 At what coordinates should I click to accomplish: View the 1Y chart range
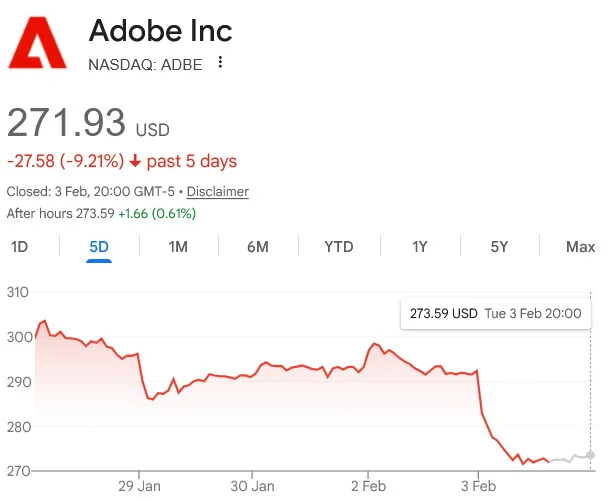420,247
